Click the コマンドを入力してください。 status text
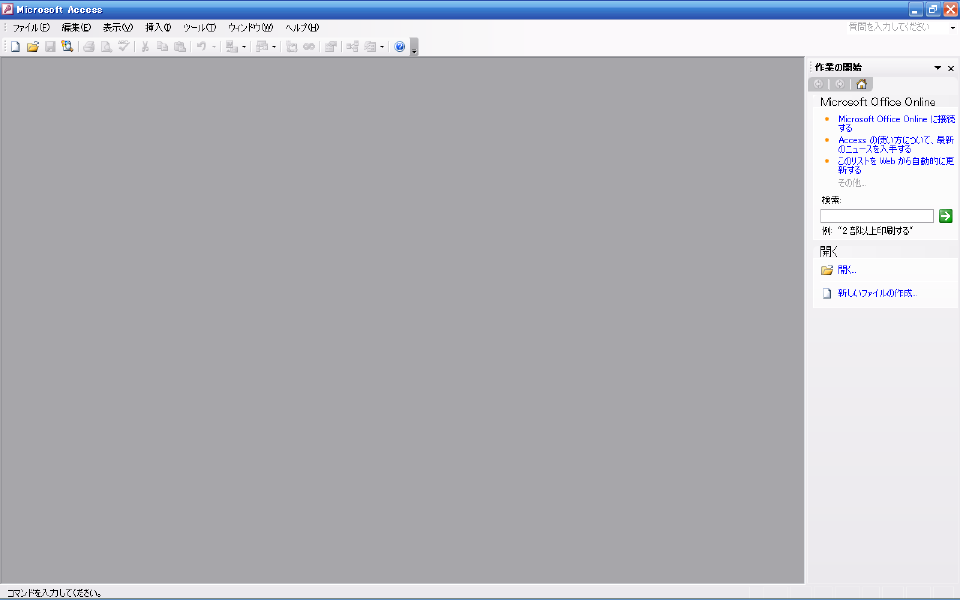Screen dimensions: 960x600 [54, 593]
